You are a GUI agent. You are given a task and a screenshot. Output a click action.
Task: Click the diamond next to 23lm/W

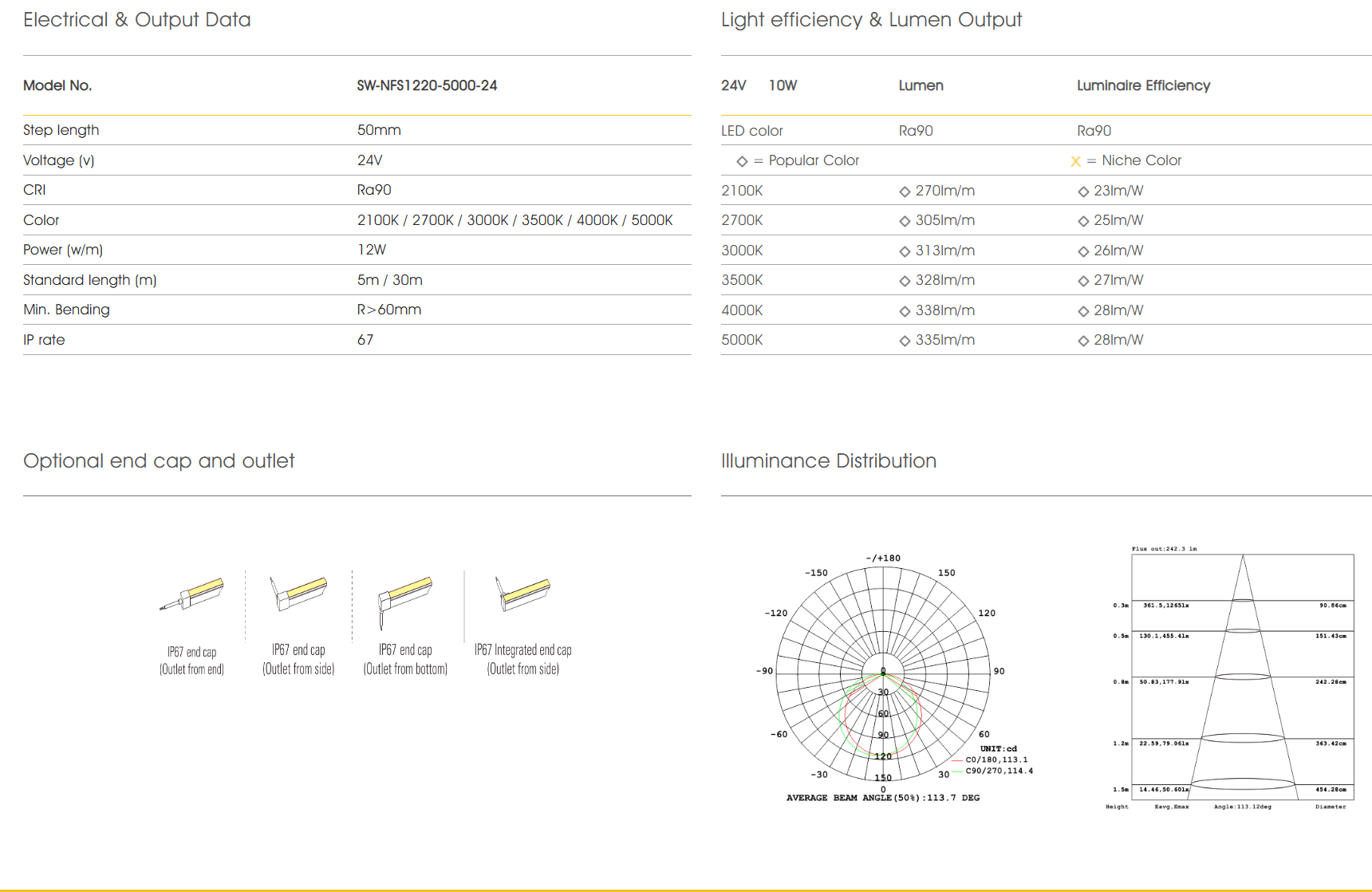[x=1083, y=191]
